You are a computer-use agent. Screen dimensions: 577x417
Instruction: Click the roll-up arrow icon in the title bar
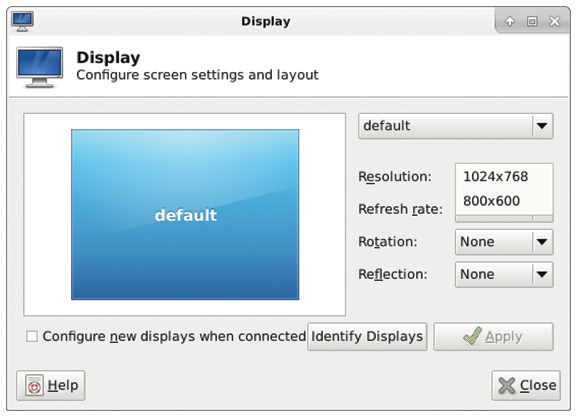pyautogui.click(x=510, y=21)
